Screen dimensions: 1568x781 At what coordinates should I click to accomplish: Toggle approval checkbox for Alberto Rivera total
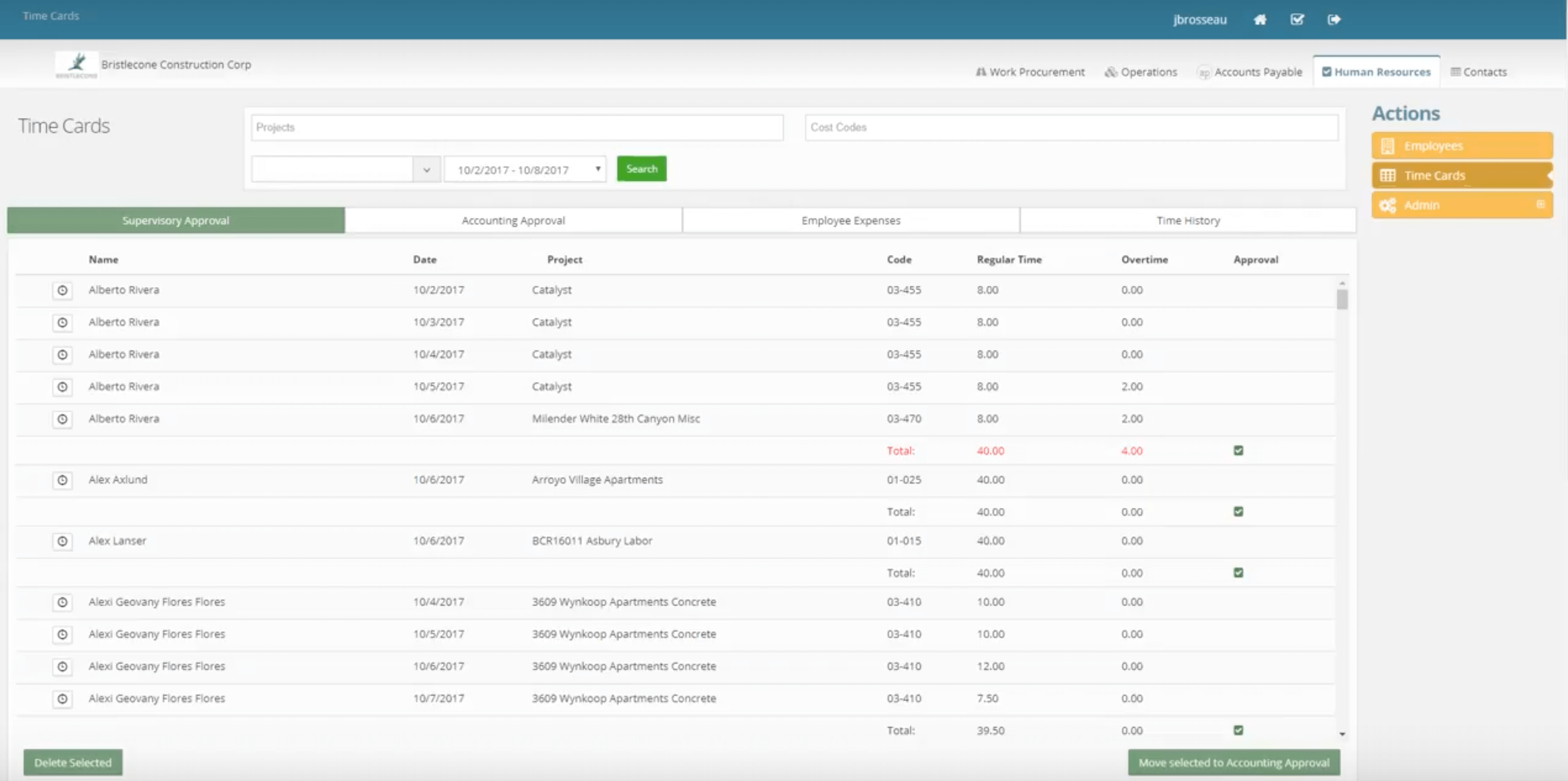[x=1238, y=450]
